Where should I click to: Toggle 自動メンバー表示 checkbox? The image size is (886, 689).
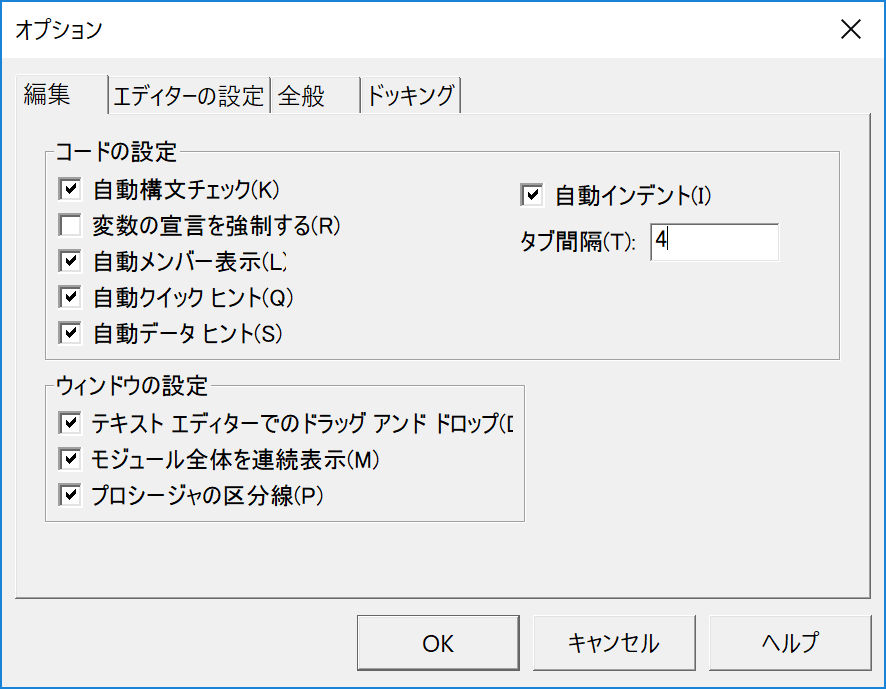[70, 261]
